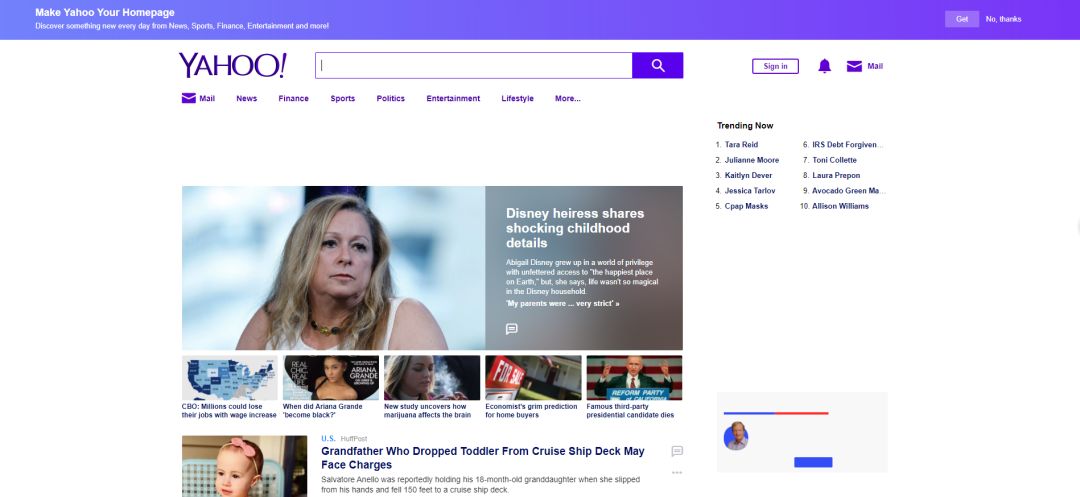Viewport: 1080px width, 497px height.
Task: Open the Entertainment navigation tab
Action: [453, 98]
